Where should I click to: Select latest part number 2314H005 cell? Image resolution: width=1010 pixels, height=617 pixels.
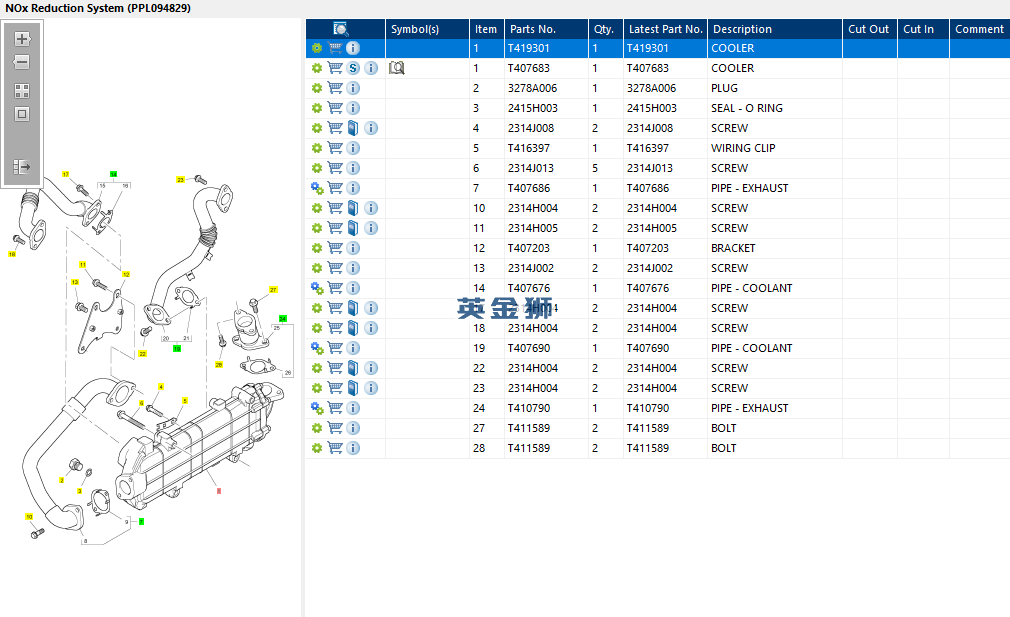tap(665, 227)
